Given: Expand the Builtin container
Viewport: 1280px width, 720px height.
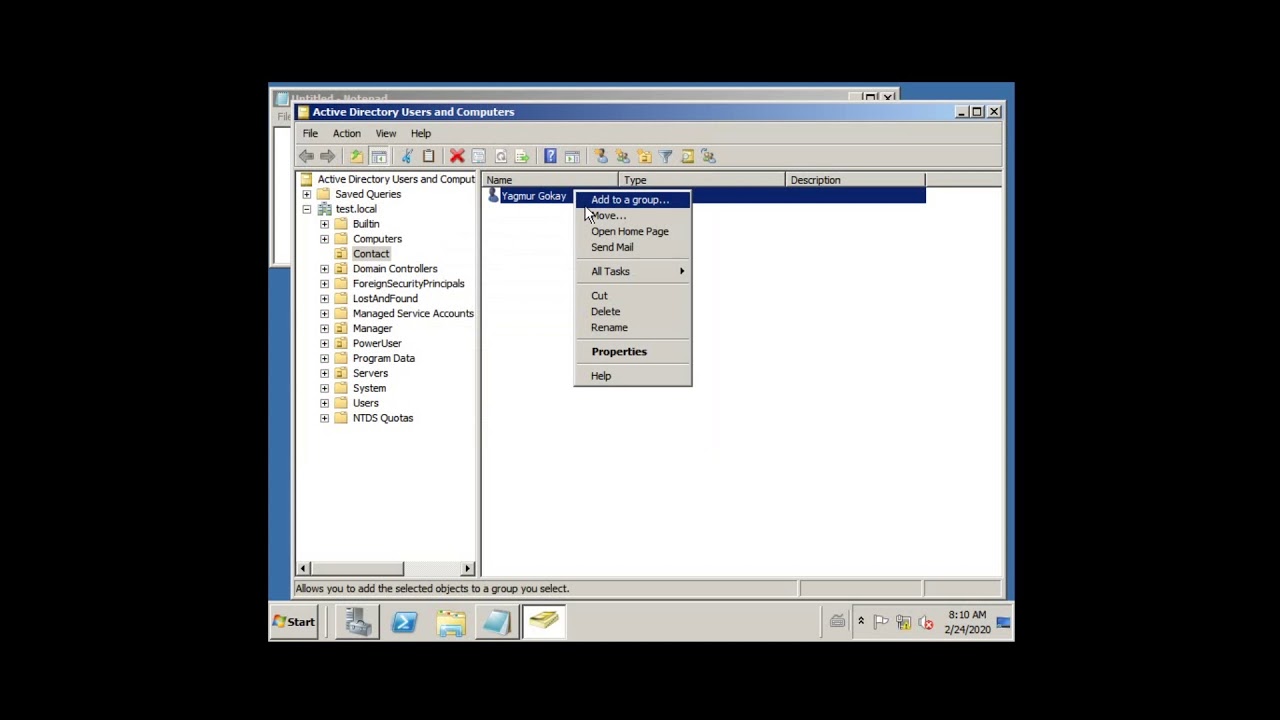Looking at the screenshot, I should pos(324,224).
